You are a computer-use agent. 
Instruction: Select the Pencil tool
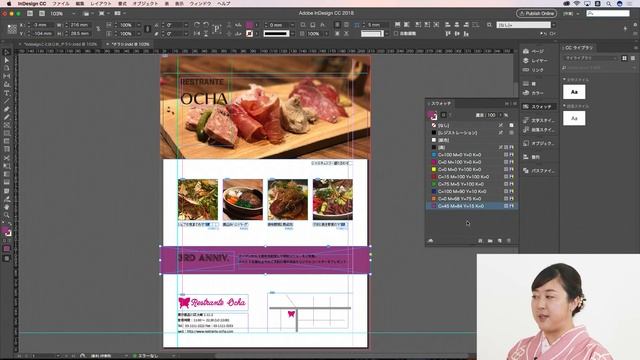point(7,117)
